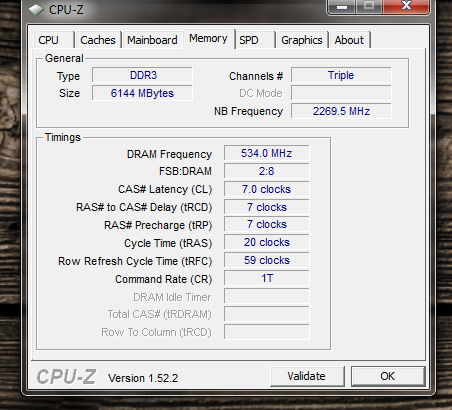Click the empty DRAM Idle Timer field

[267, 297]
